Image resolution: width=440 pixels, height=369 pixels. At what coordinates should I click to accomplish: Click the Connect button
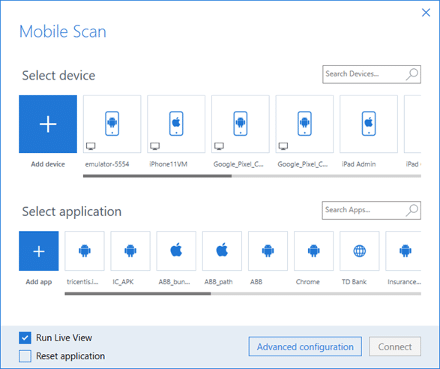coord(395,347)
